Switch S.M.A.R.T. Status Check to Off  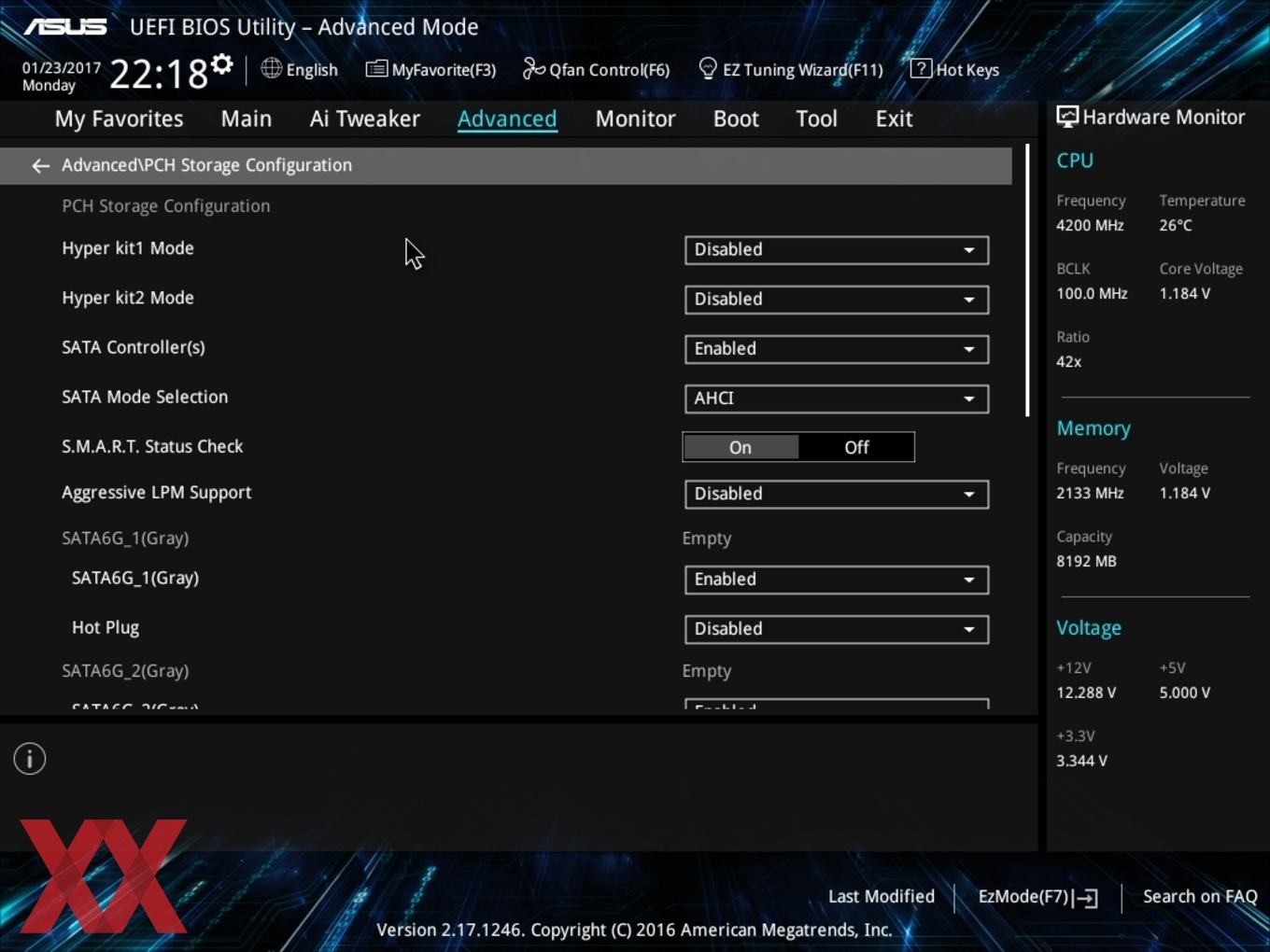(x=856, y=447)
